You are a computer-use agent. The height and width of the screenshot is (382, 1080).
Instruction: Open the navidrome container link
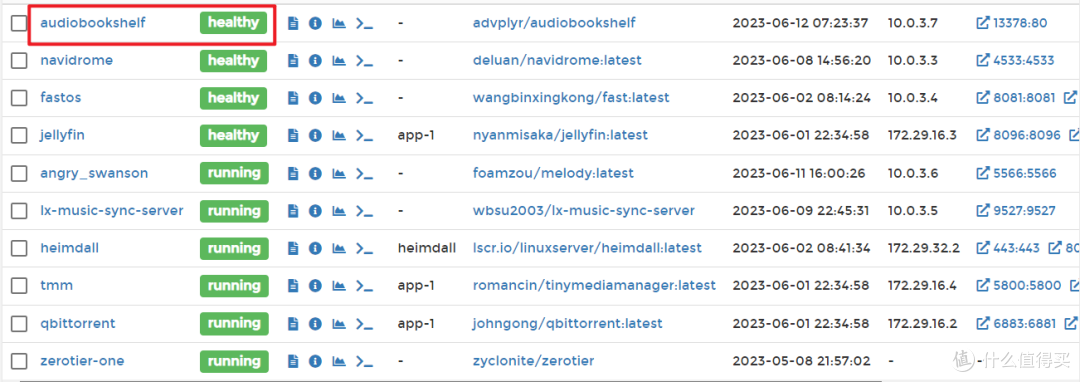click(76, 61)
